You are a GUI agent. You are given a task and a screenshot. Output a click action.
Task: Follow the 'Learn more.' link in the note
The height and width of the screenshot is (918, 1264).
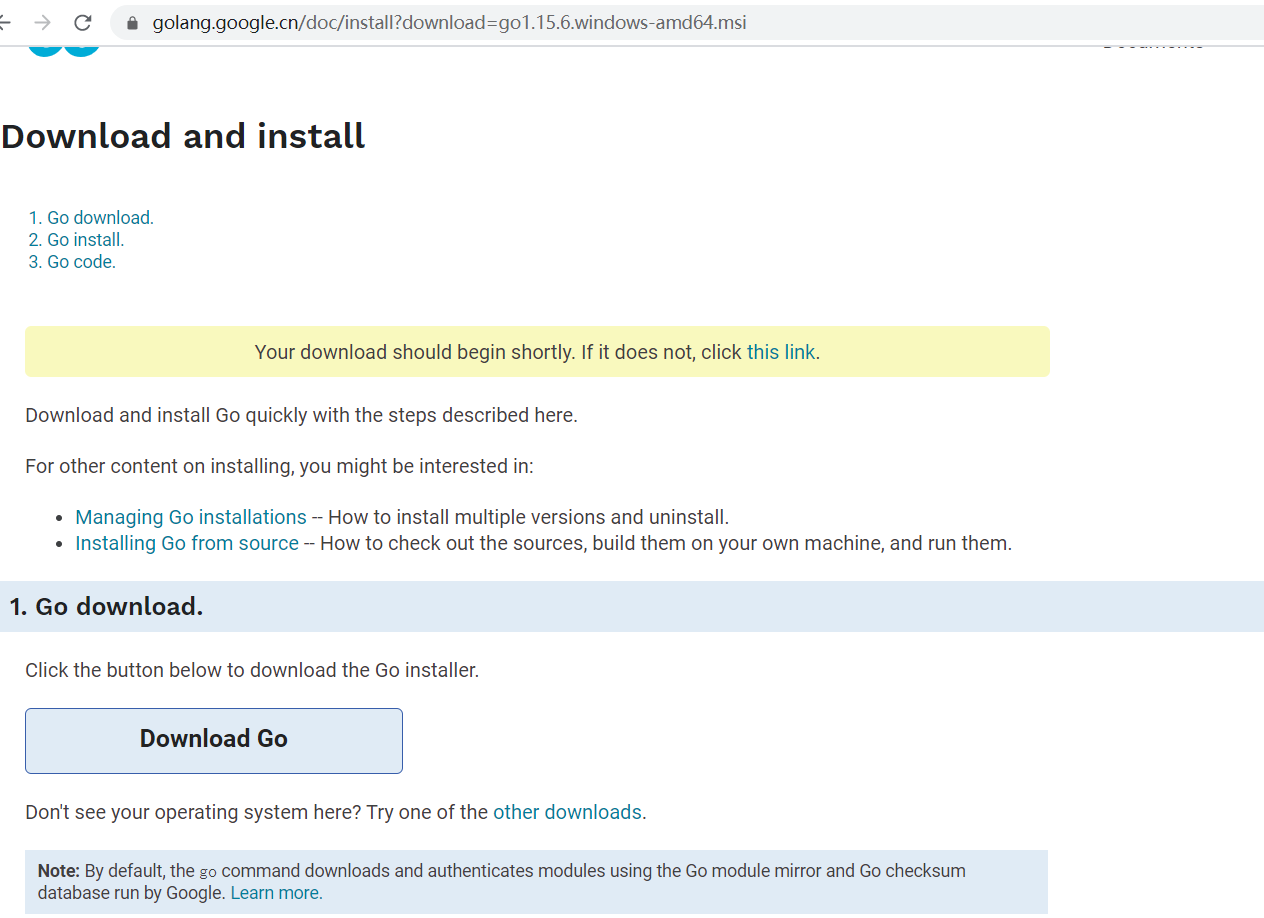(277, 893)
